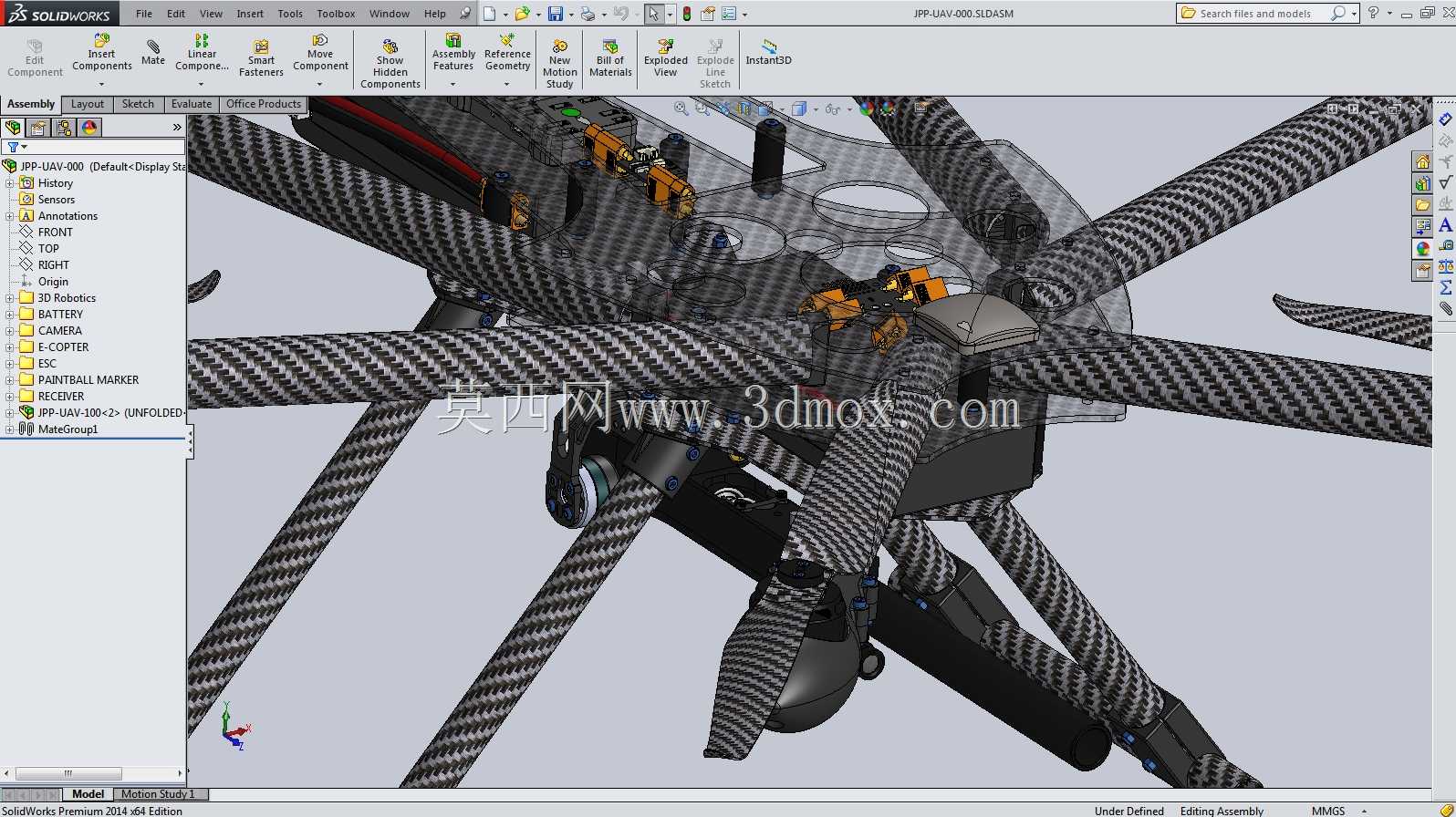Select the Model tab at bottom
Screen dimensions: 1456x817
(88, 794)
